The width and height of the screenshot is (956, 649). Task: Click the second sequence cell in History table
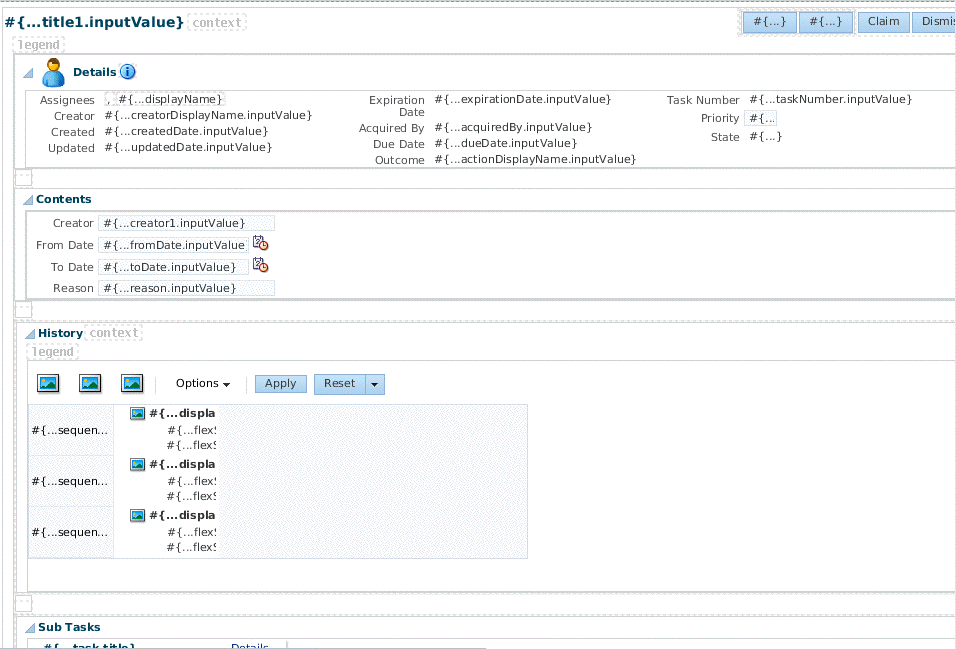tap(71, 481)
